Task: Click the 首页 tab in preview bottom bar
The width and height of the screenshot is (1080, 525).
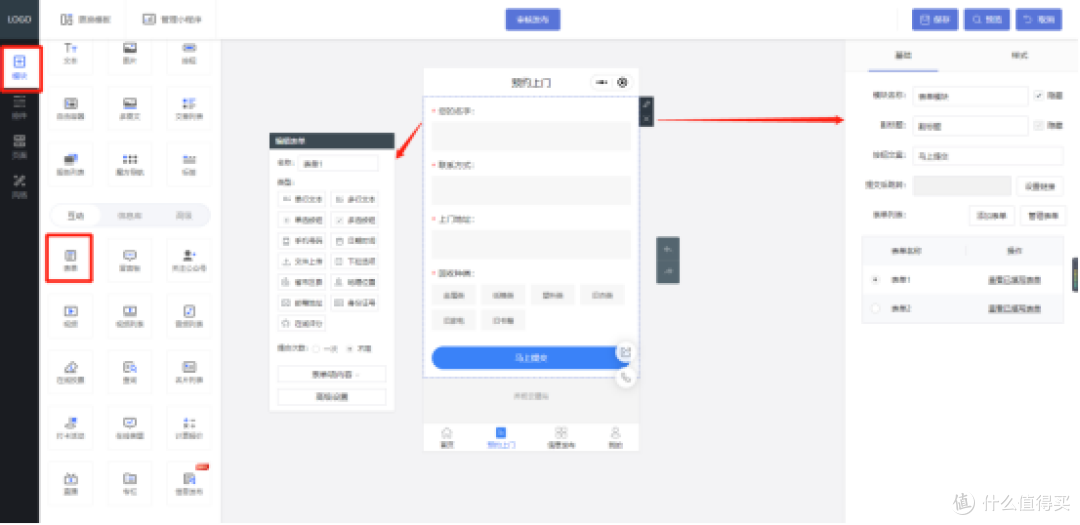Action: point(447,438)
